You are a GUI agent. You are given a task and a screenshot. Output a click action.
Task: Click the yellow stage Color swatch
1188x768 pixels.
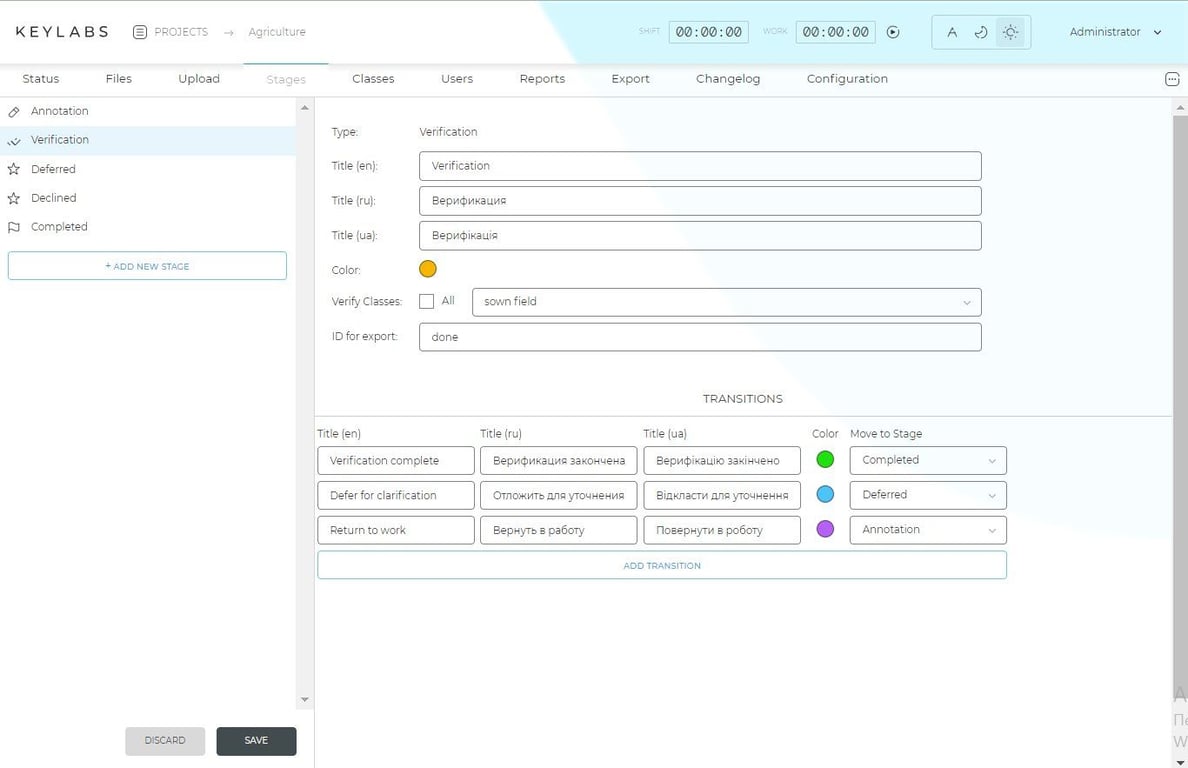coord(427,268)
